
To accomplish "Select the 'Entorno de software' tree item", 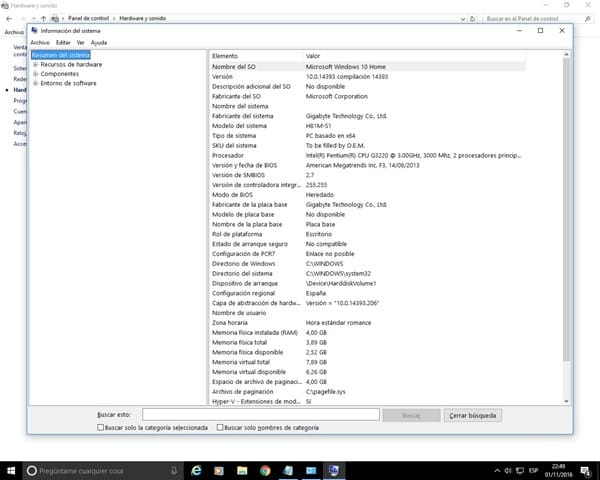I will pos(68,83).
